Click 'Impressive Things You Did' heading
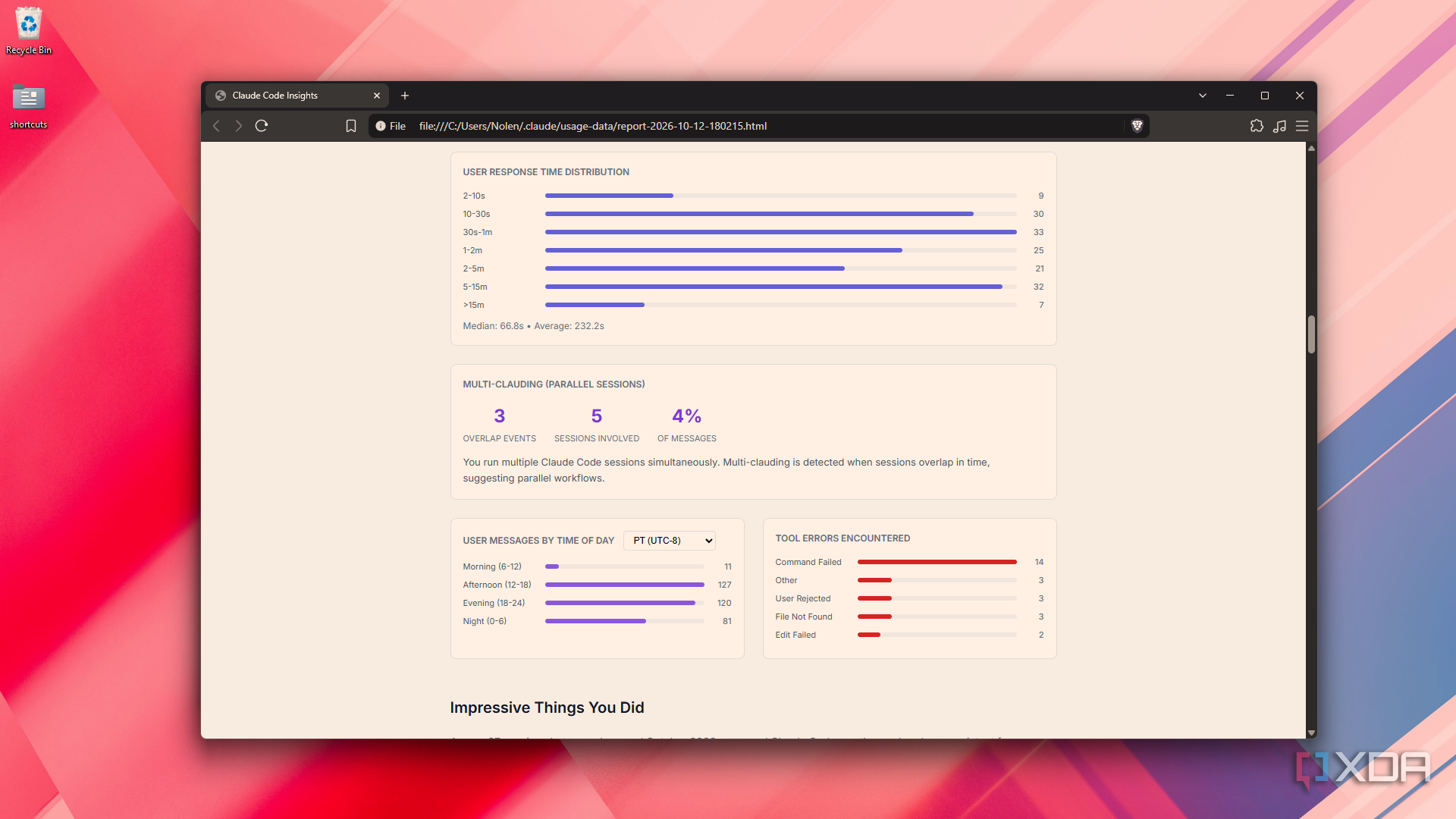 pyautogui.click(x=547, y=708)
